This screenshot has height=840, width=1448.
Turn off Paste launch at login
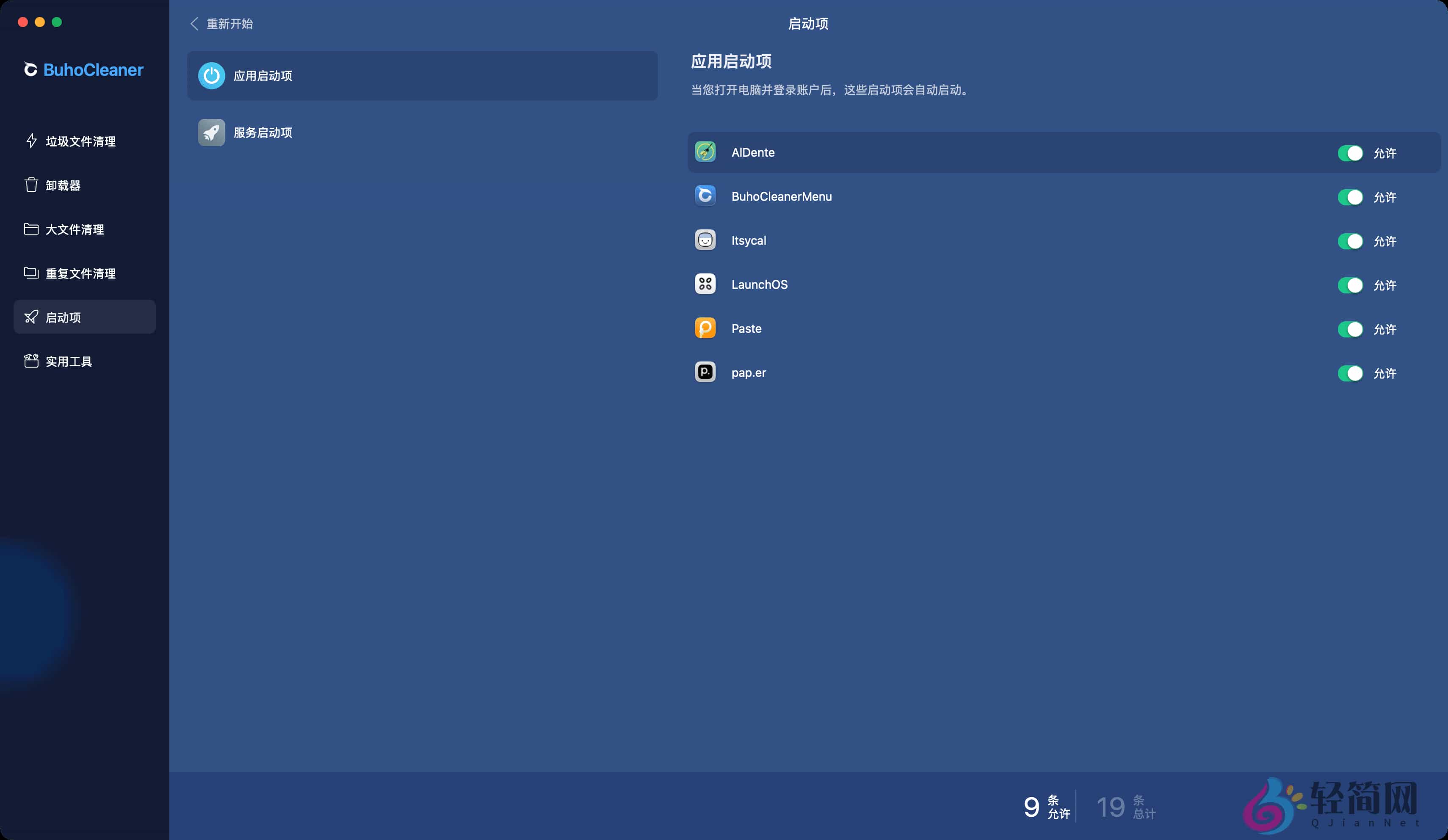(1351, 329)
